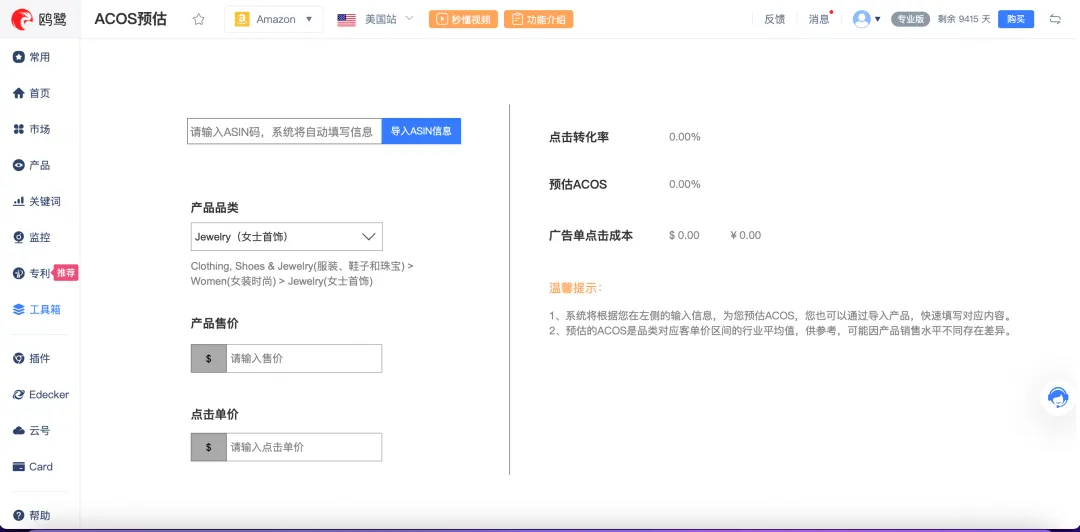The image size is (1080, 532).
Task: Select 工具箱 in the sidebar
Action: [x=37, y=309]
